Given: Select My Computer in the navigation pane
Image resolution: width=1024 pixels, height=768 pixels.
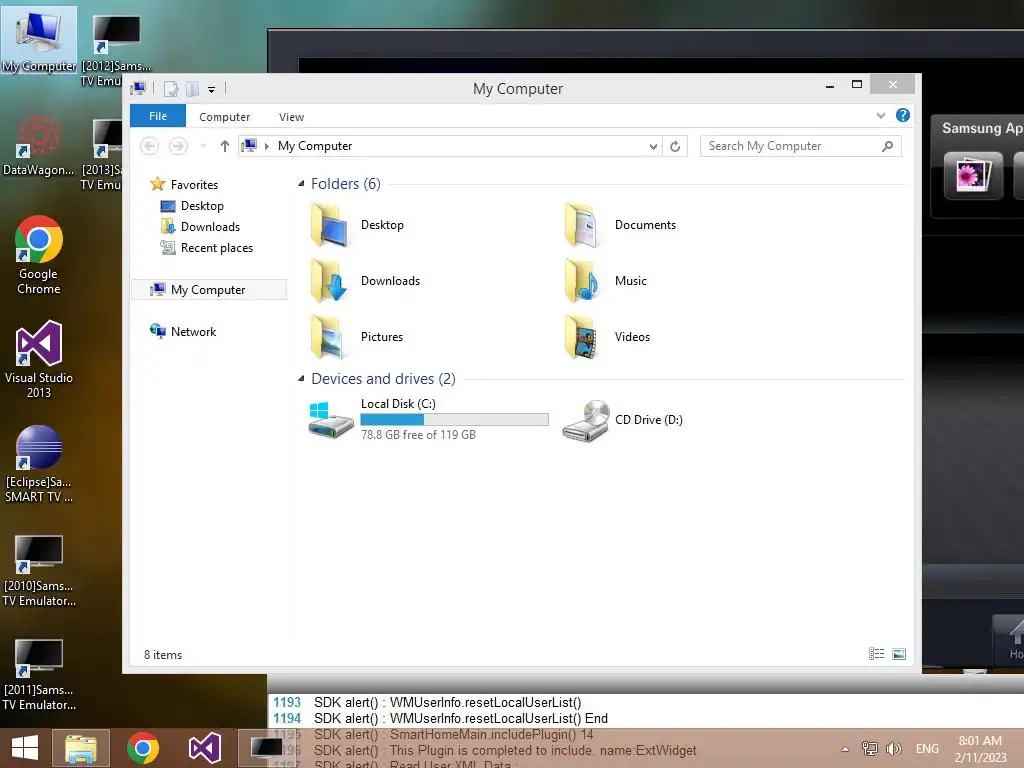Looking at the screenshot, I should (x=209, y=290).
